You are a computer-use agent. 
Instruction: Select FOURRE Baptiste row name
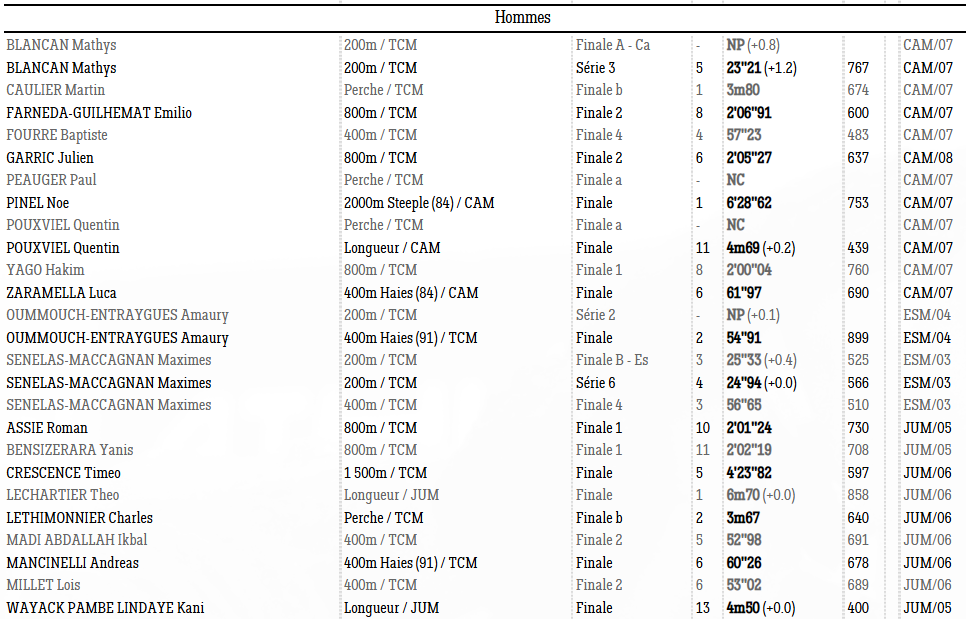pos(57,135)
